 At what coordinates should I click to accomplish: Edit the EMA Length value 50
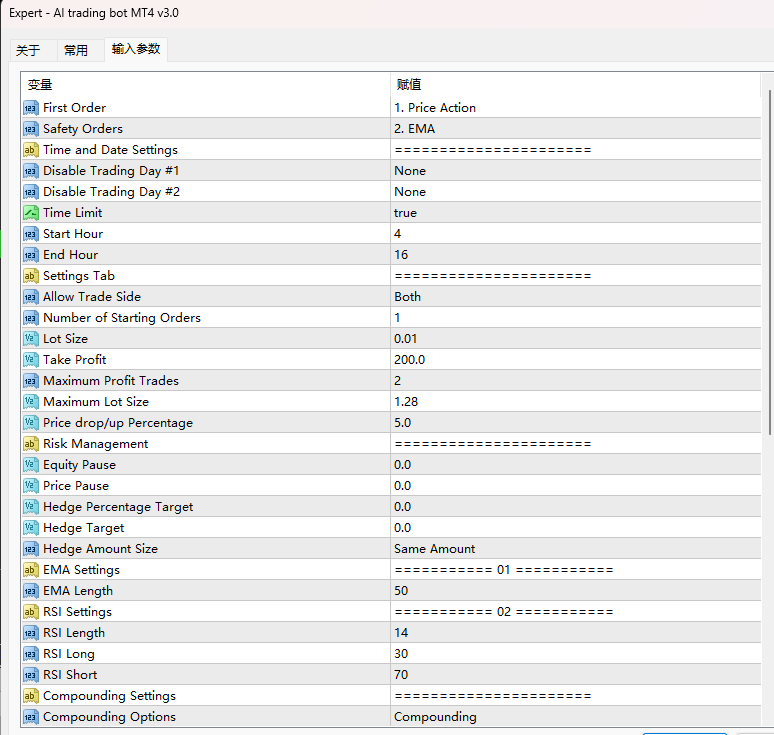pyautogui.click(x=576, y=591)
